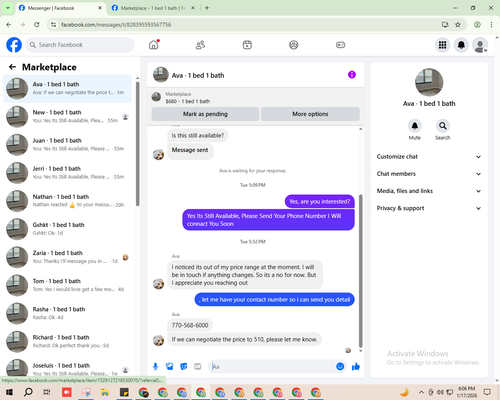Bookmark this page star icon
The width and height of the screenshot is (500, 400).
coord(458,24)
